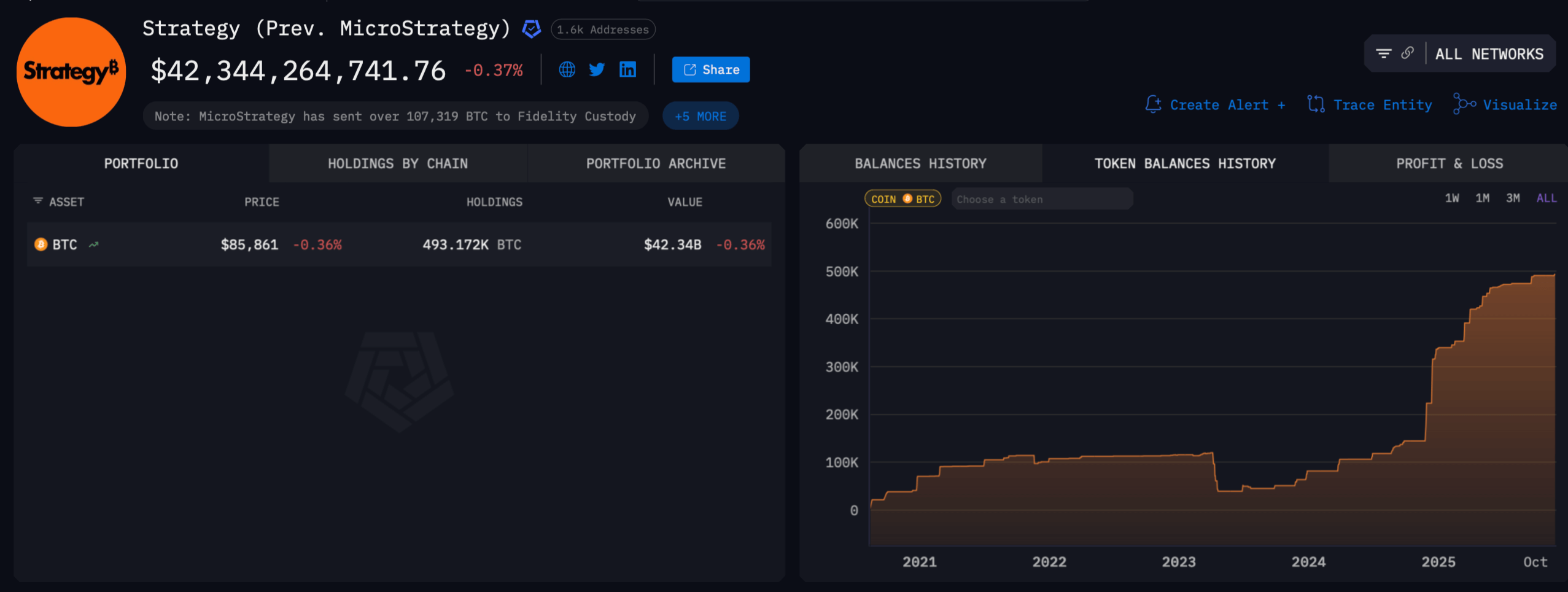Expand the +5 MORE notes
The image size is (1568, 592).
click(700, 116)
